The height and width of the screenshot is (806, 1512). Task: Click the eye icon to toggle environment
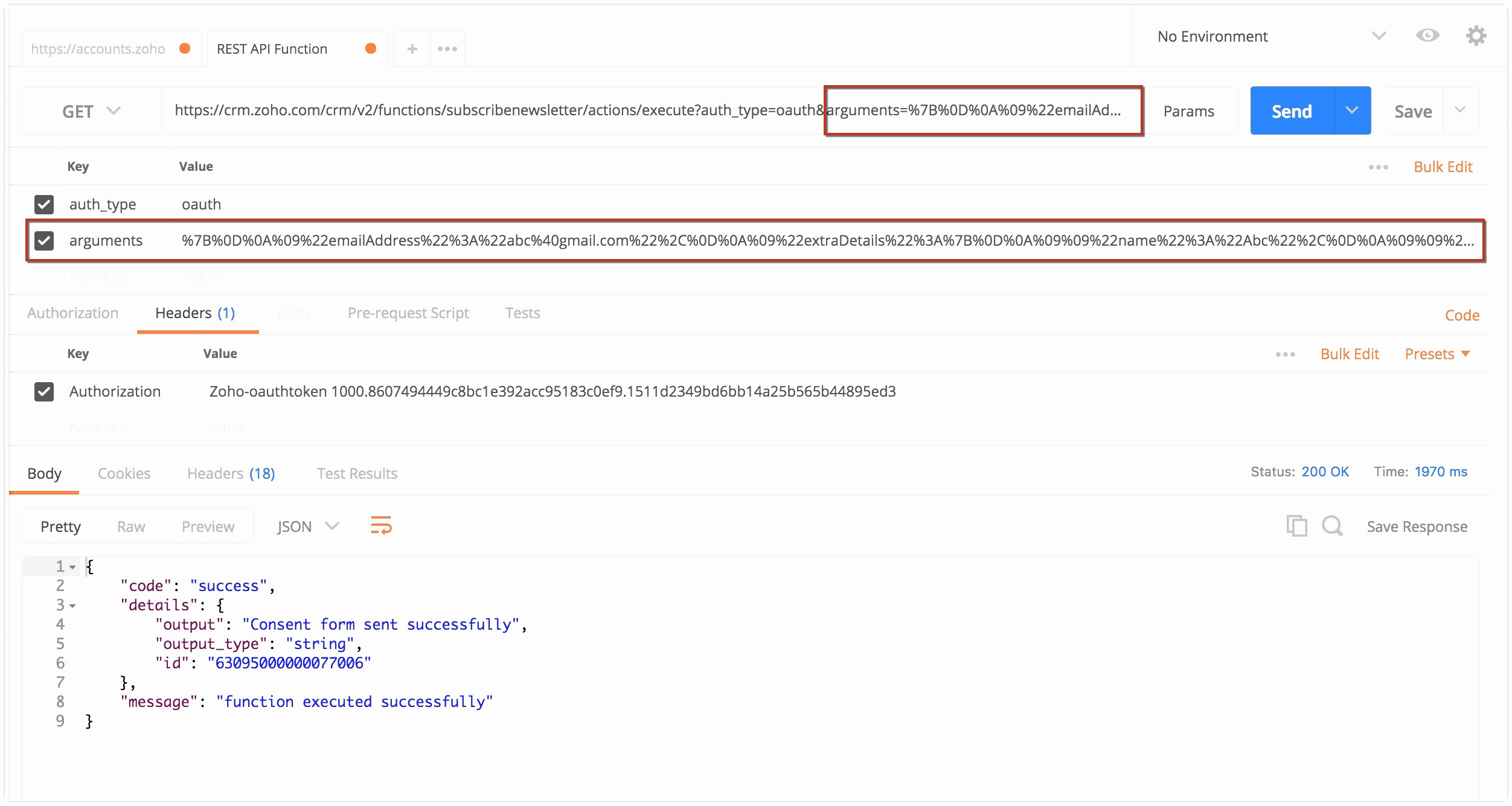(1428, 36)
